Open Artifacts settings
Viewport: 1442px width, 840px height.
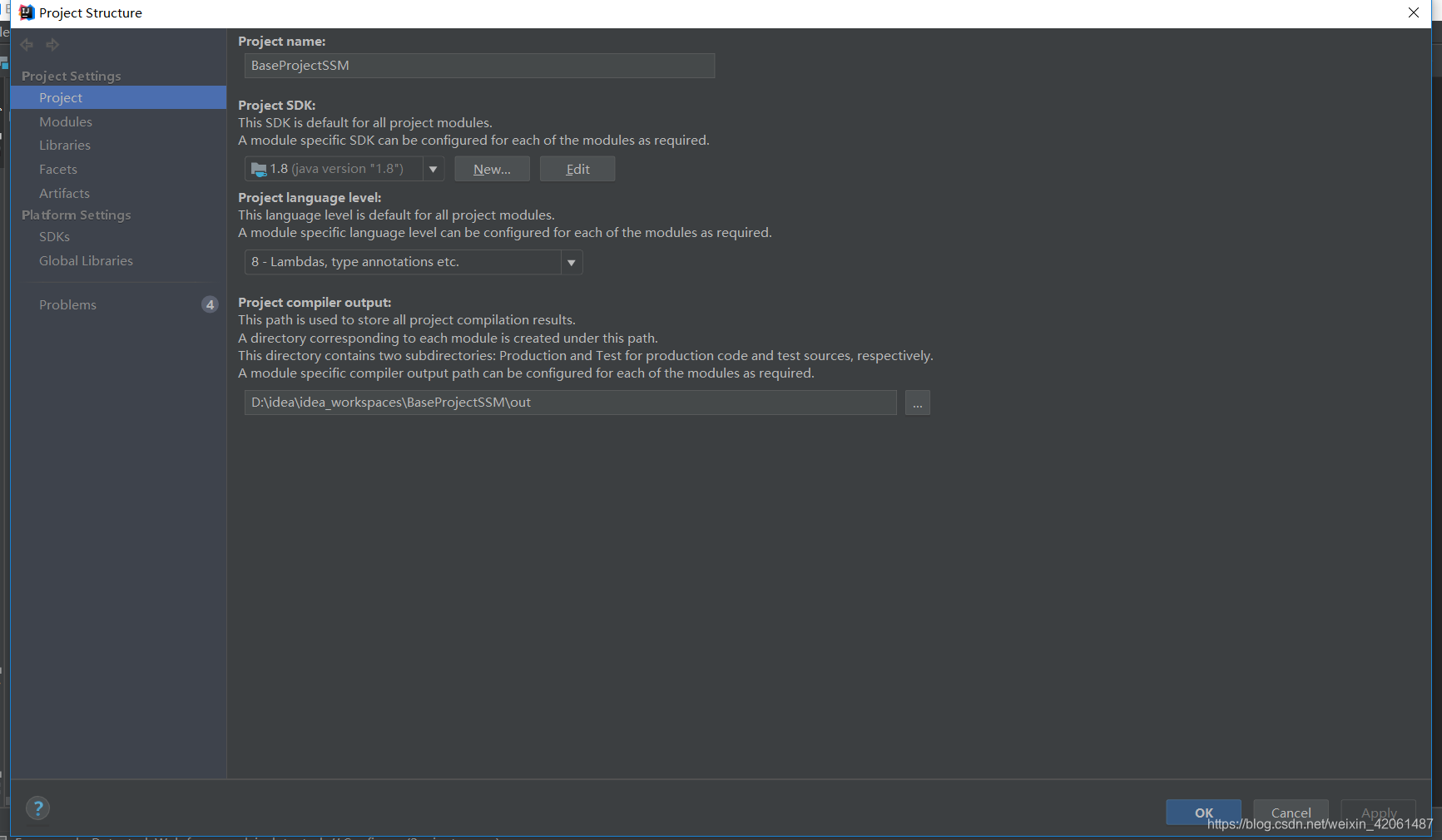click(64, 193)
